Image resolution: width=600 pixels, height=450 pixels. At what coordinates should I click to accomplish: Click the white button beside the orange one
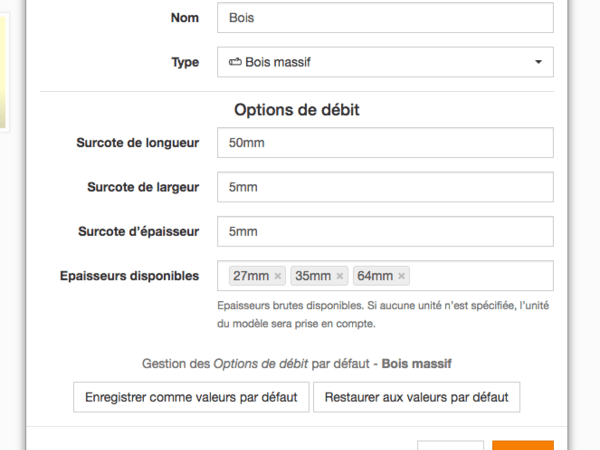tap(450, 446)
